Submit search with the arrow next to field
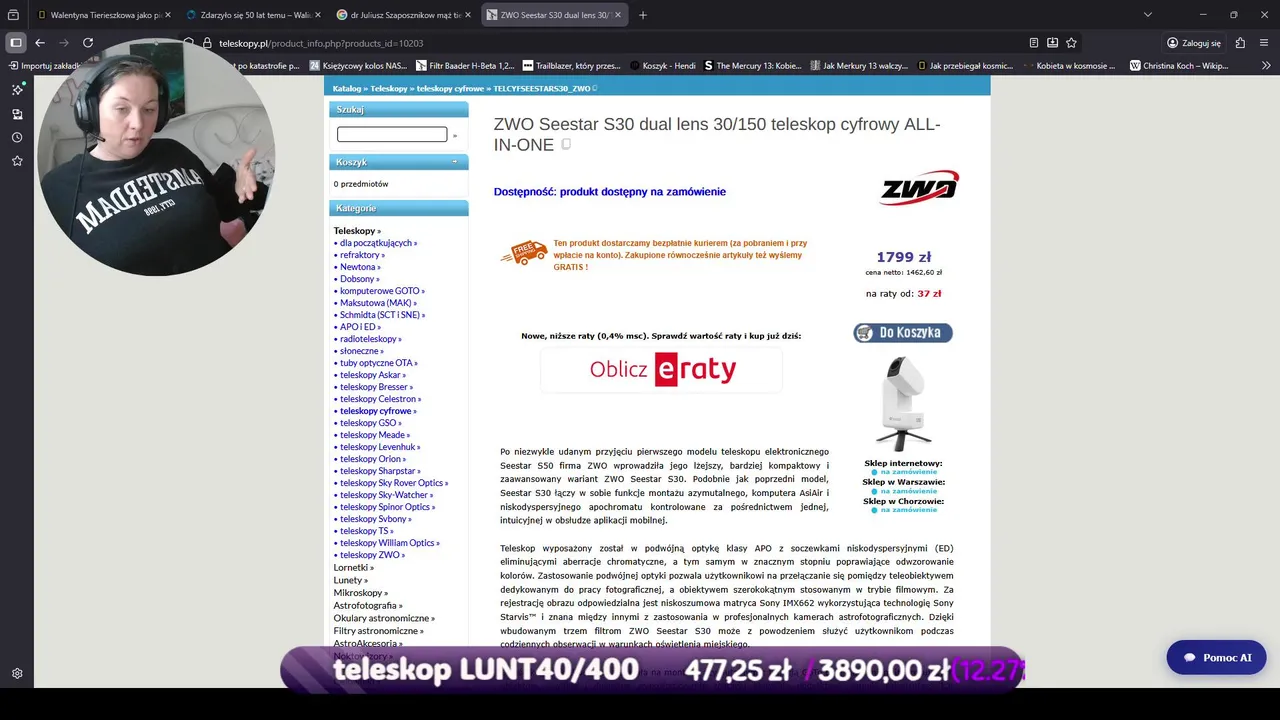The width and height of the screenshot is (1280, 720). [x=455, y=135]
